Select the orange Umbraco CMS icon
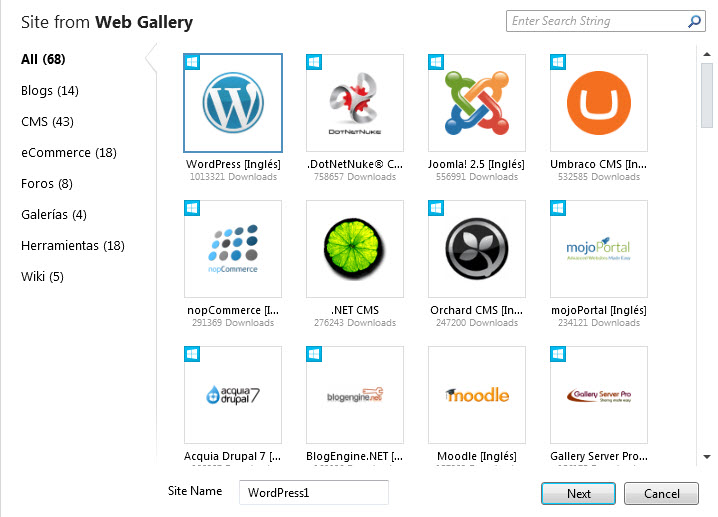This screenshot has height=517, width=718. pos(599,103)
